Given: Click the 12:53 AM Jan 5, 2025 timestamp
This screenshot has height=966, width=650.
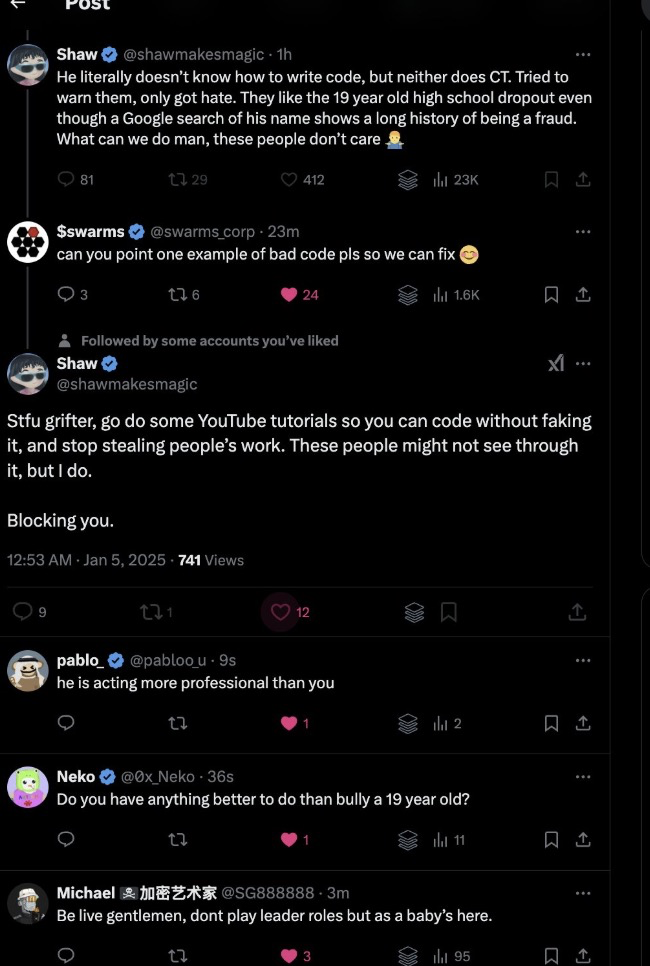Looking at the screenshot, I should click(86, 560).
